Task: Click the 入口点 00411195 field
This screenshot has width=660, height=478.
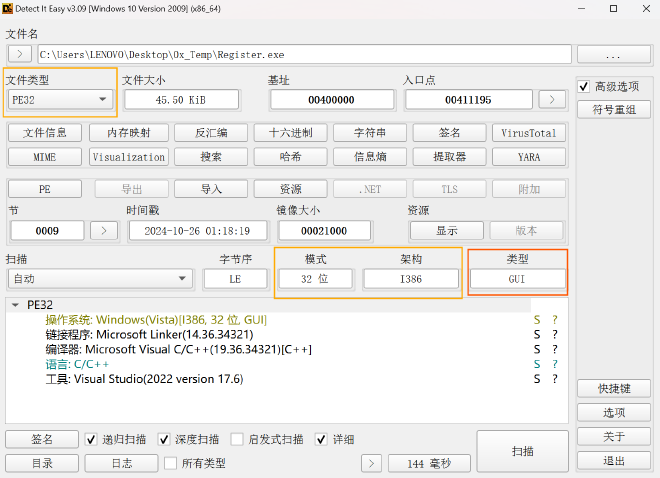Action: point(468,100)
